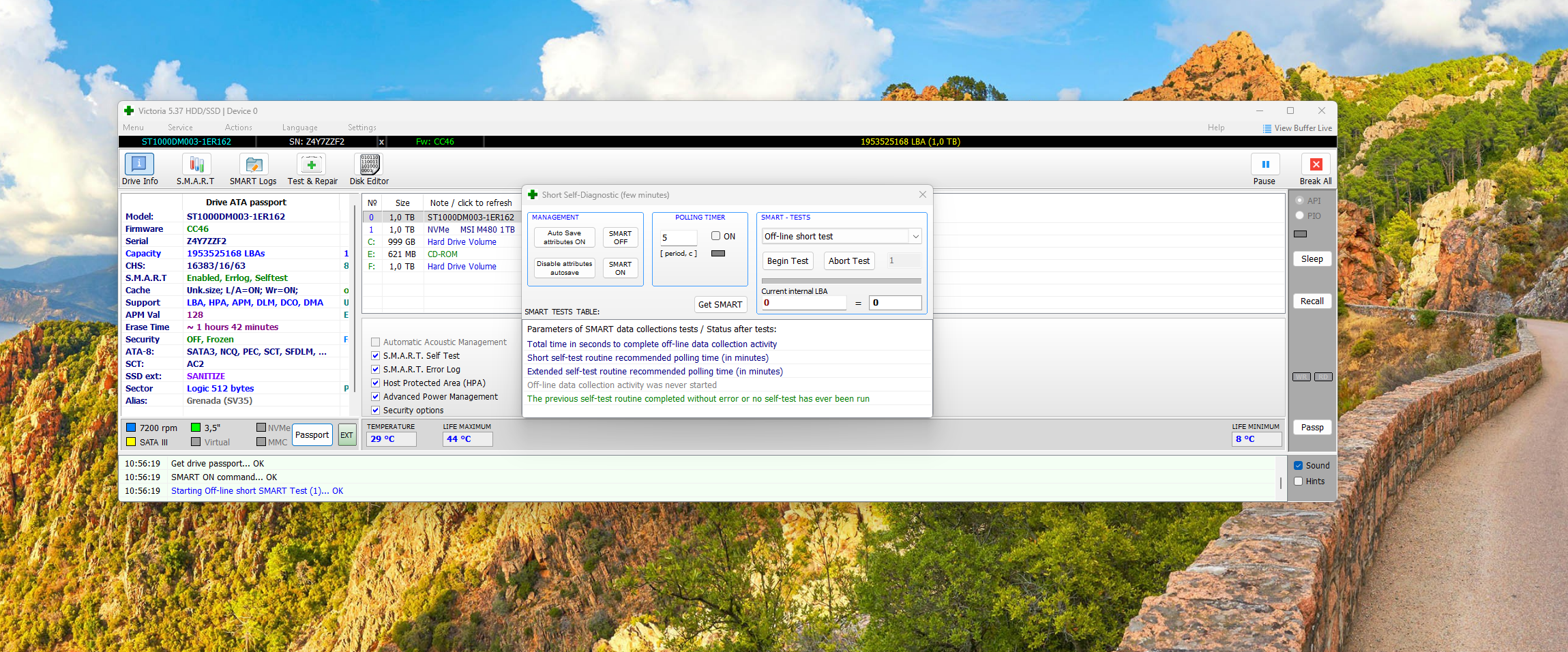Click the polling period input field
Screen dimensions: 1568x652
pyautogui.click(x=677, y=238)
